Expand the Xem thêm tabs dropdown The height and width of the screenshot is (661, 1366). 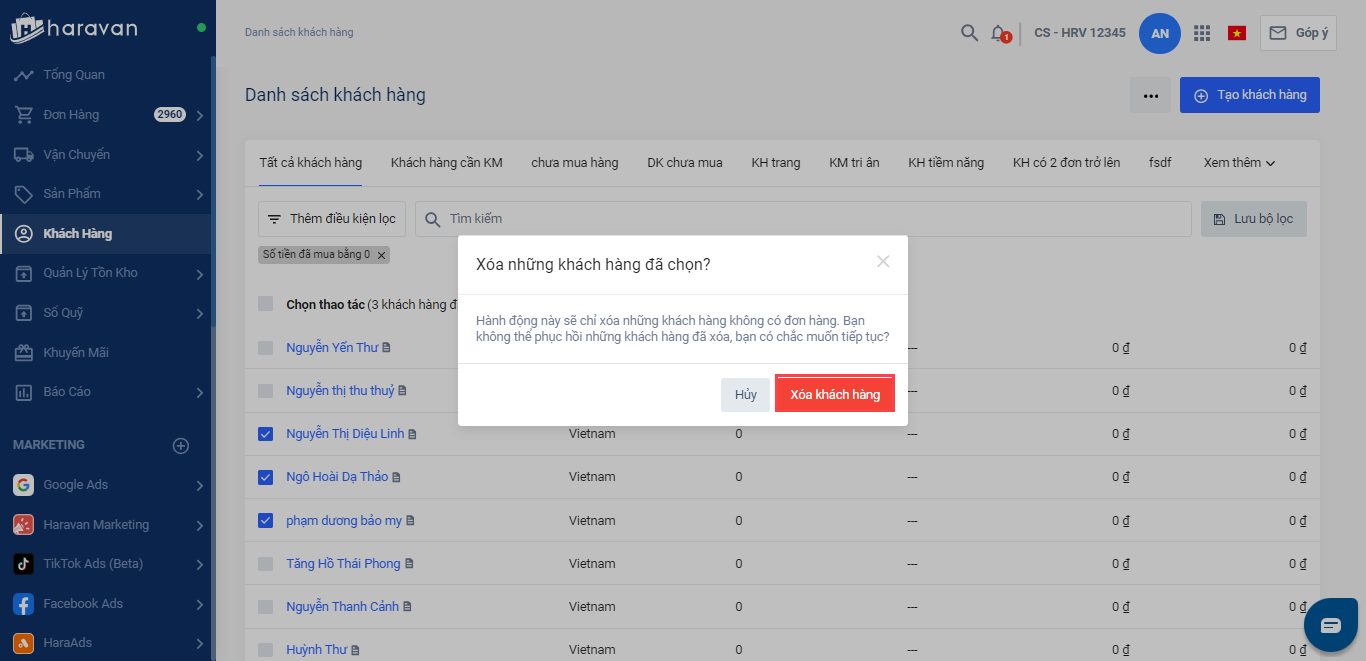(1239, 162)
